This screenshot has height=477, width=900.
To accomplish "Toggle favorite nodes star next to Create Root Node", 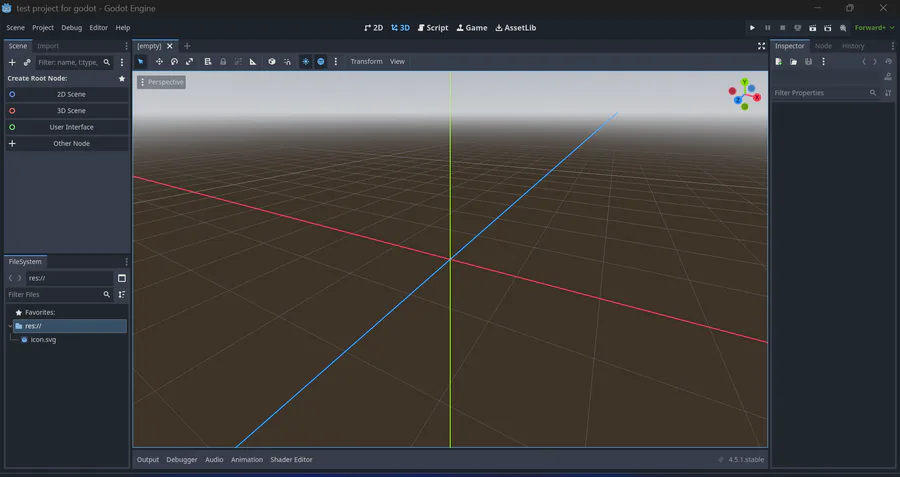I will 122,78.
